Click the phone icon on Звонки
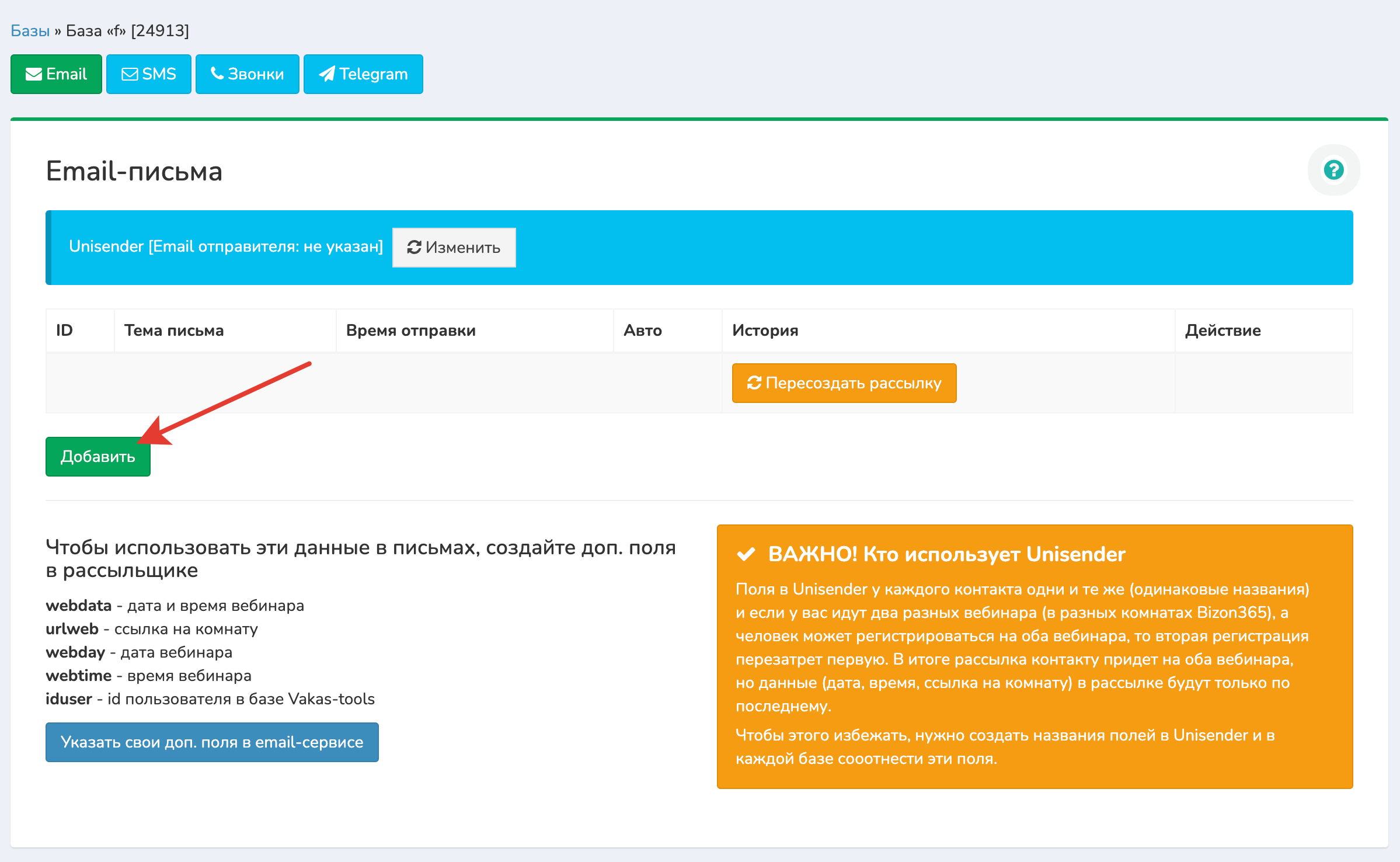The width and height of the screenshot is (1400, 862). pos(217,74)
